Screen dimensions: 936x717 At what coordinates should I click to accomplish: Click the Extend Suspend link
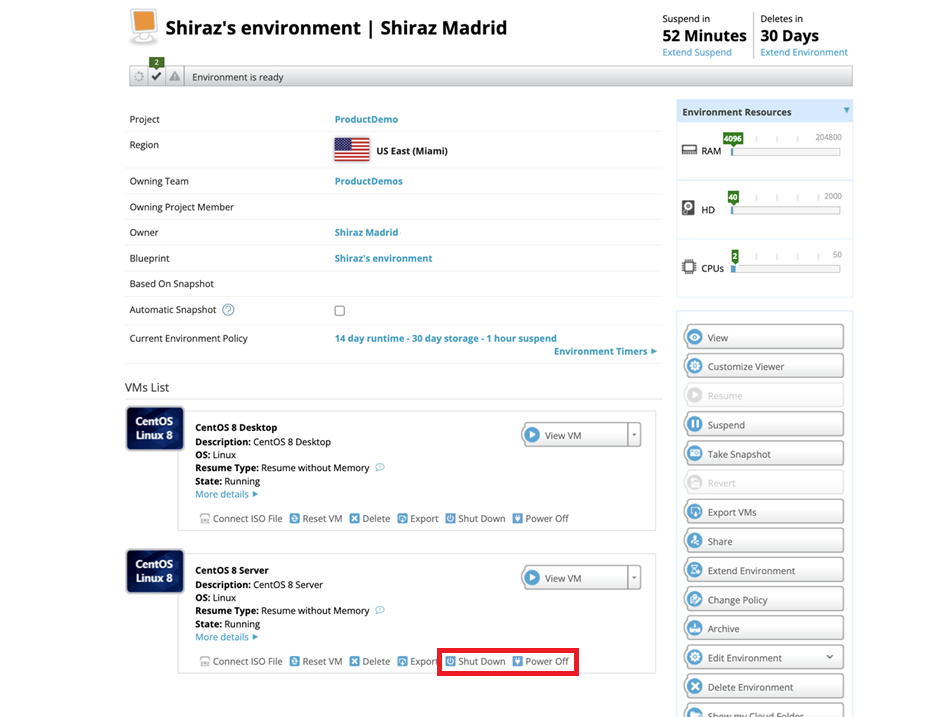[697, 52]
